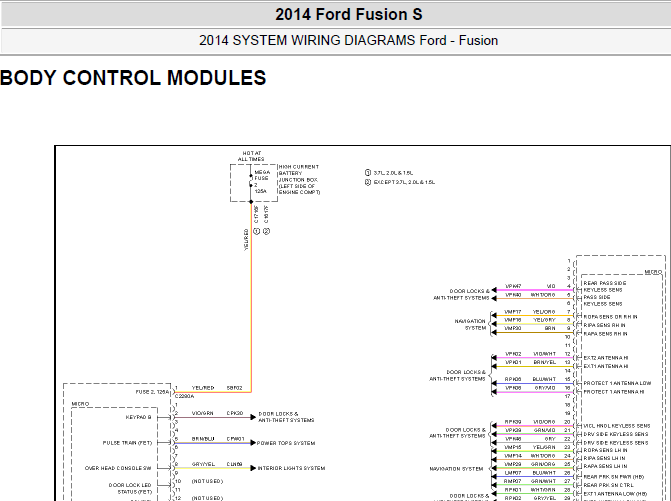The image size is (671, 501).
Task: Click the "MEGA FUSE 2 125A" fuse label
Action: tap(261, 182)
